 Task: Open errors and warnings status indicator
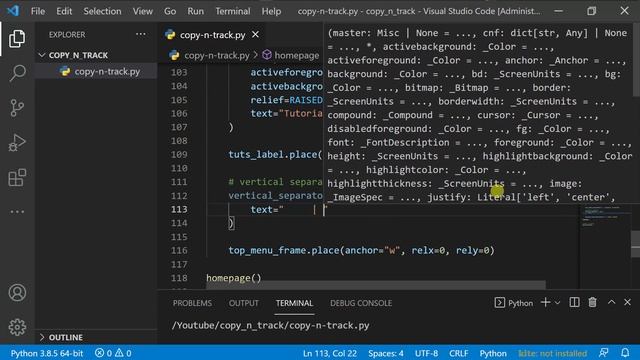[113, 353]
